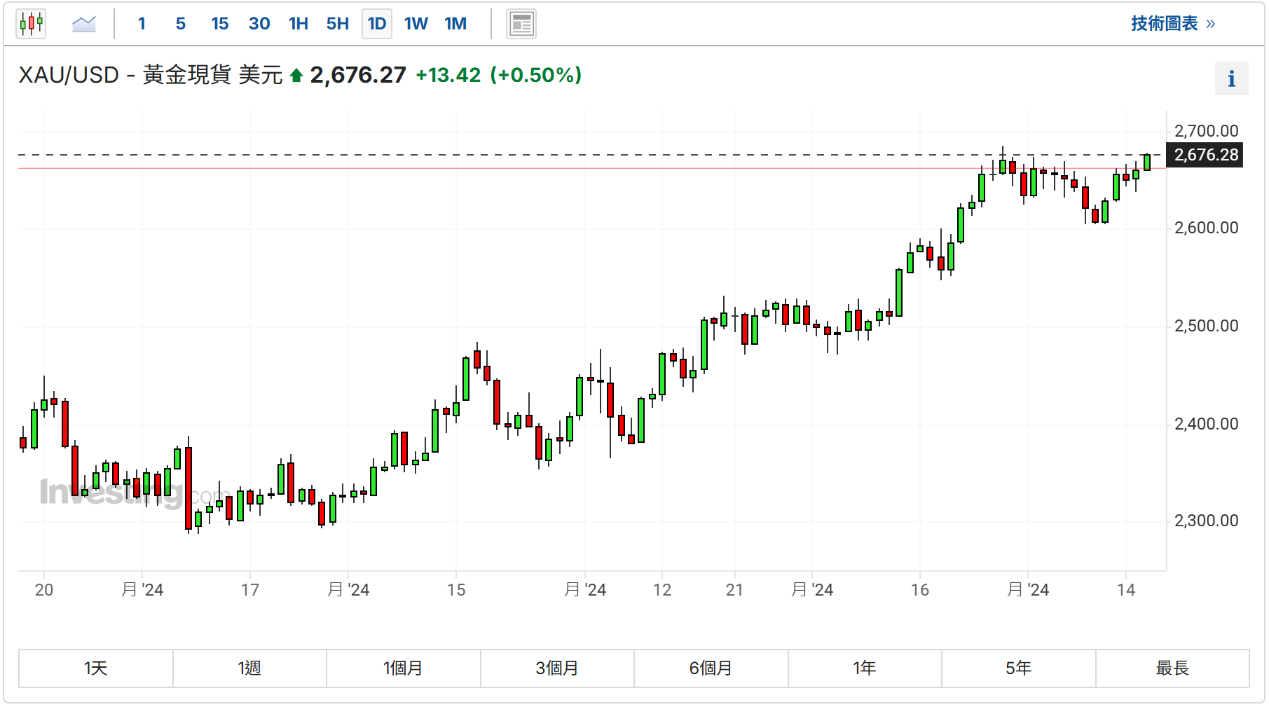Viewport: 1269px width, 707px height.
Task: Show the 6個月 time range
Action: (x=711, y=668)
